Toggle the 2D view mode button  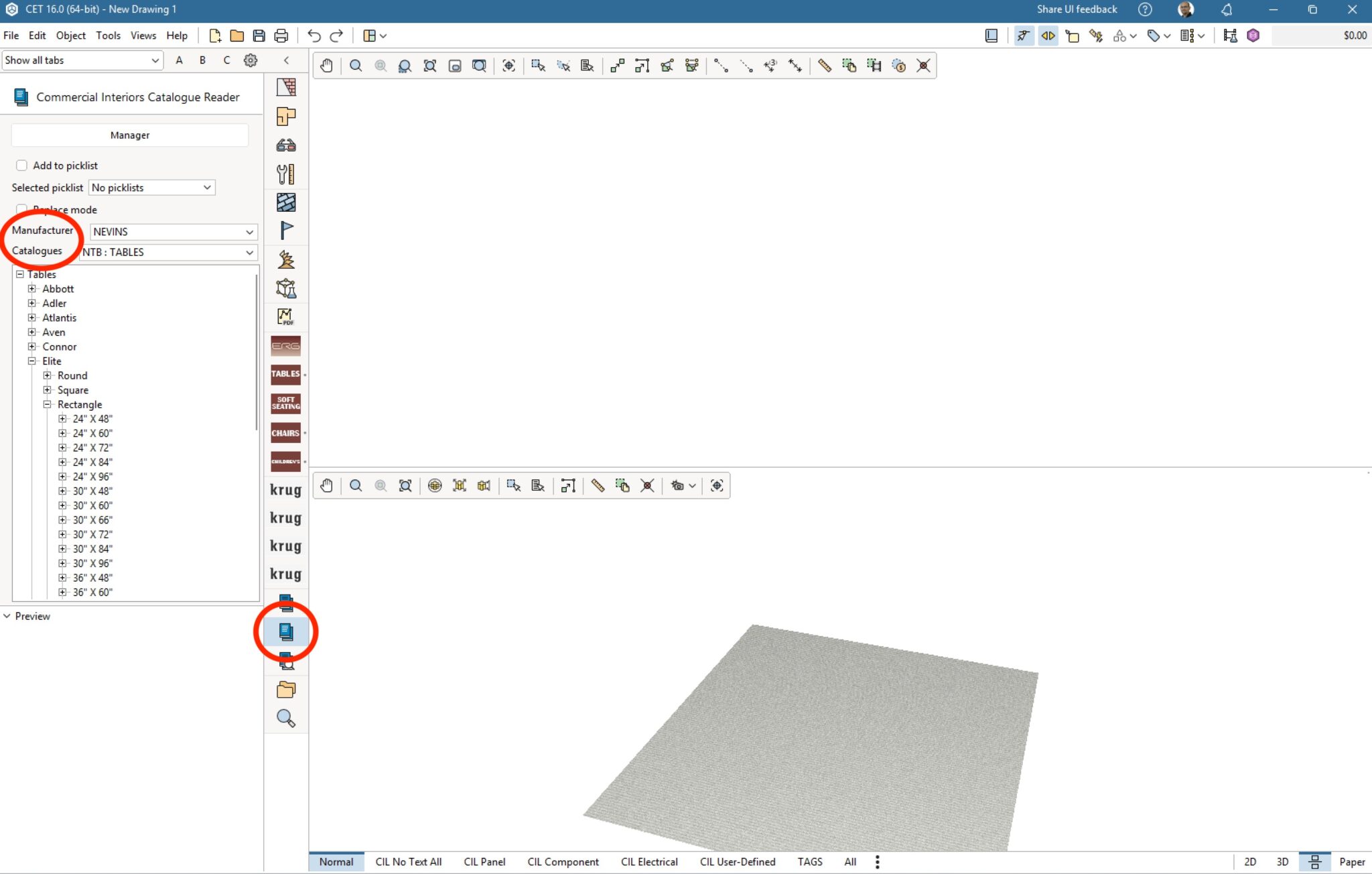click(1250, 862)
